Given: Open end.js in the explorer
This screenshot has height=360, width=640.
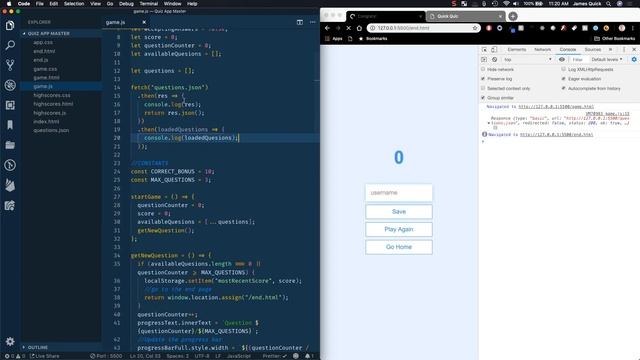Looking at the screenshot, I should point(40,60).
